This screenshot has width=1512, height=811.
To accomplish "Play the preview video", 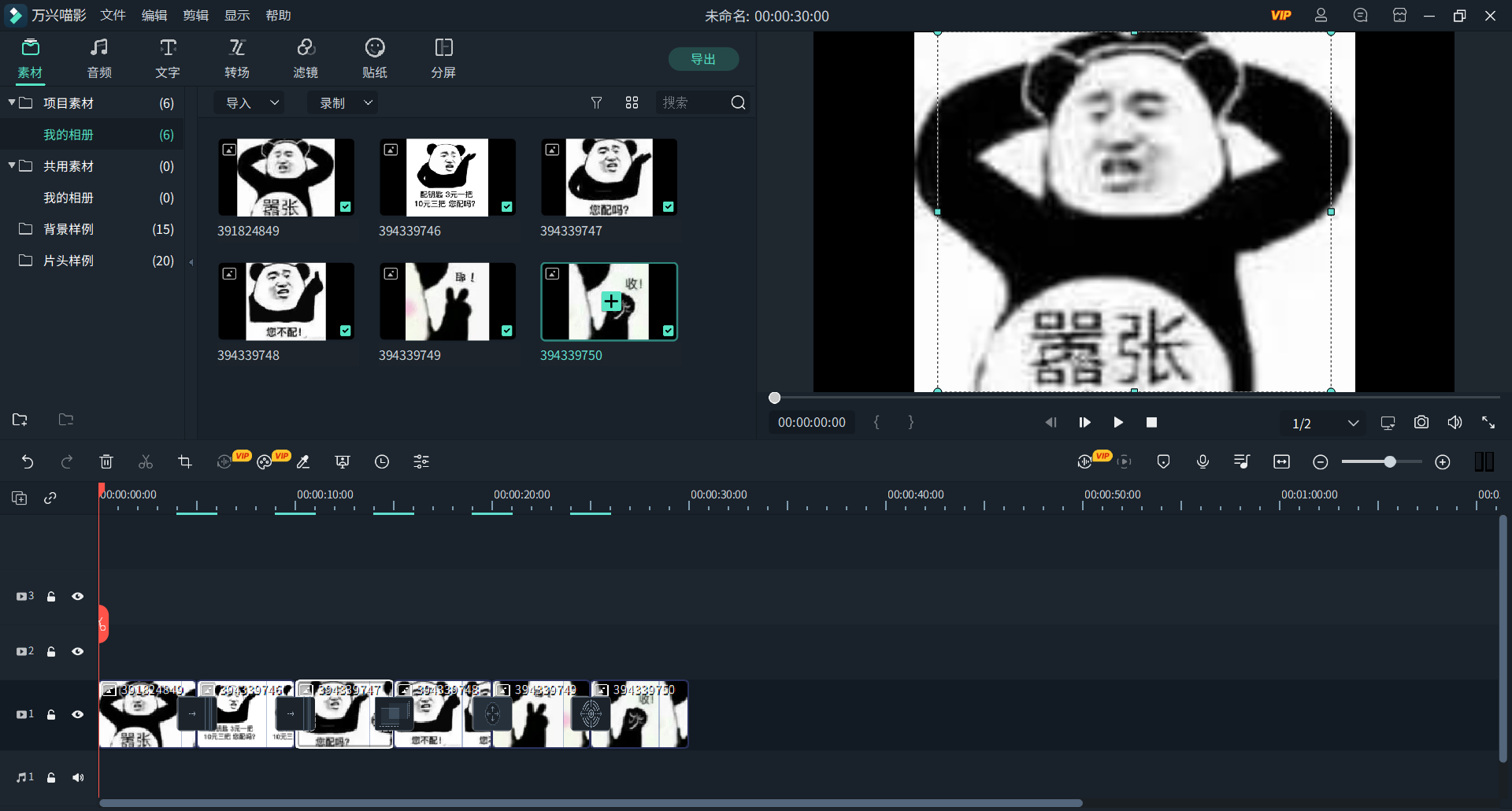I will point(1118,423).
